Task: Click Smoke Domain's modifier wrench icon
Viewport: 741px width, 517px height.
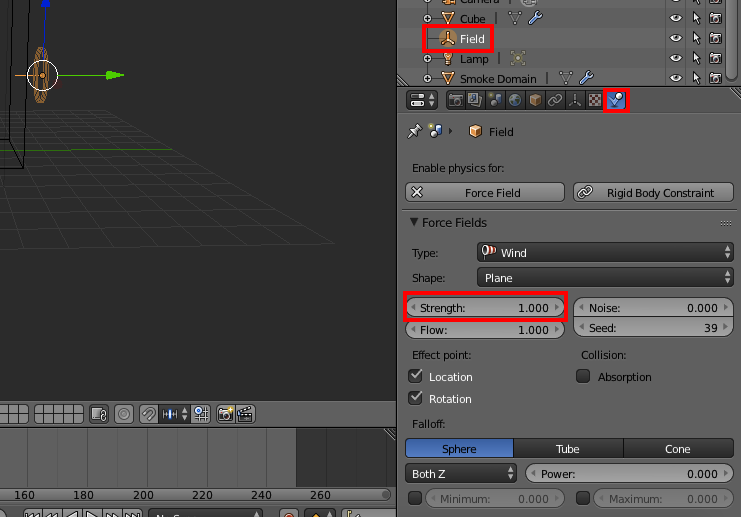Action: (586, 78)
